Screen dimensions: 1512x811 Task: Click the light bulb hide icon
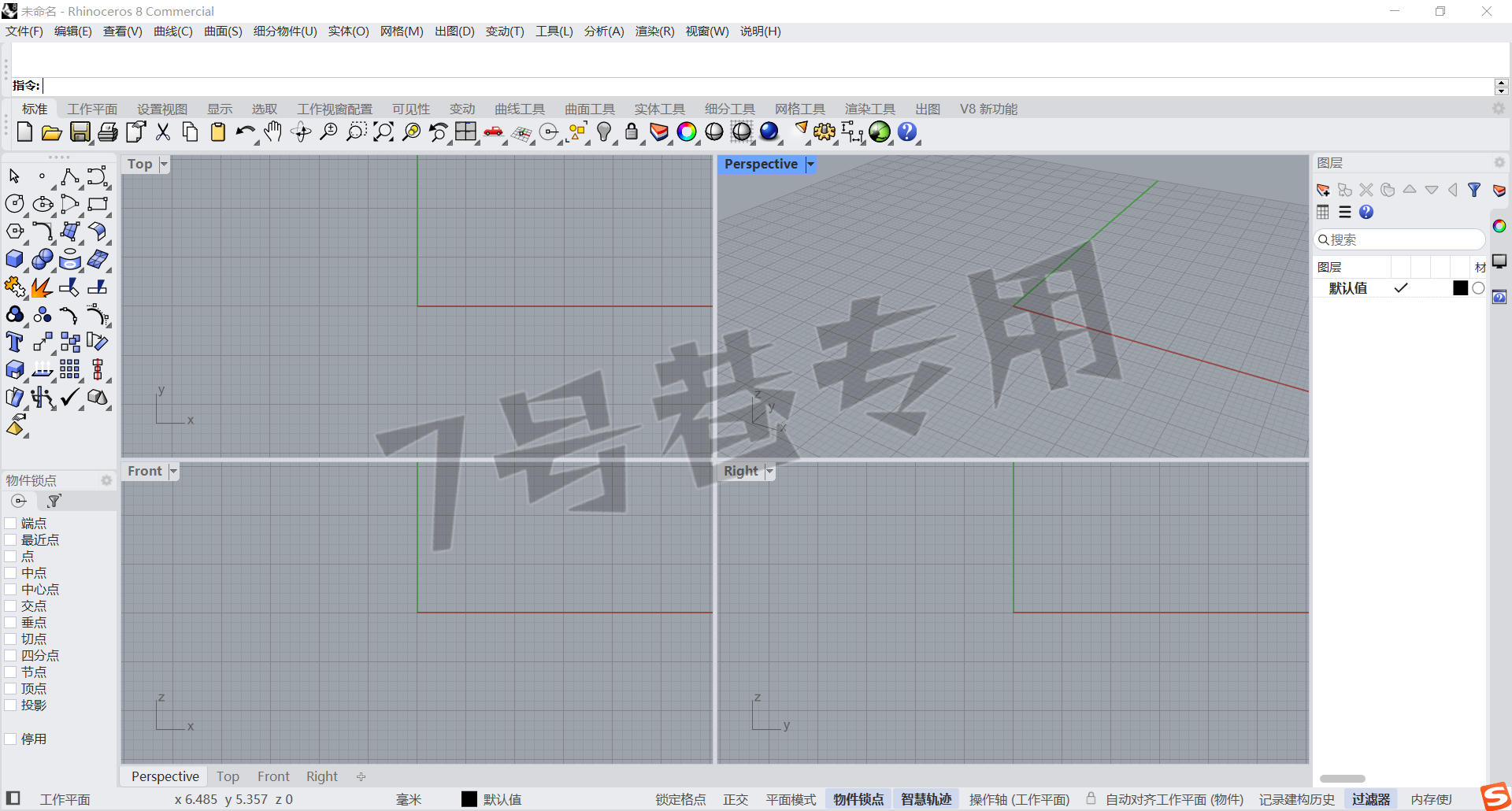tap(604, 132)
